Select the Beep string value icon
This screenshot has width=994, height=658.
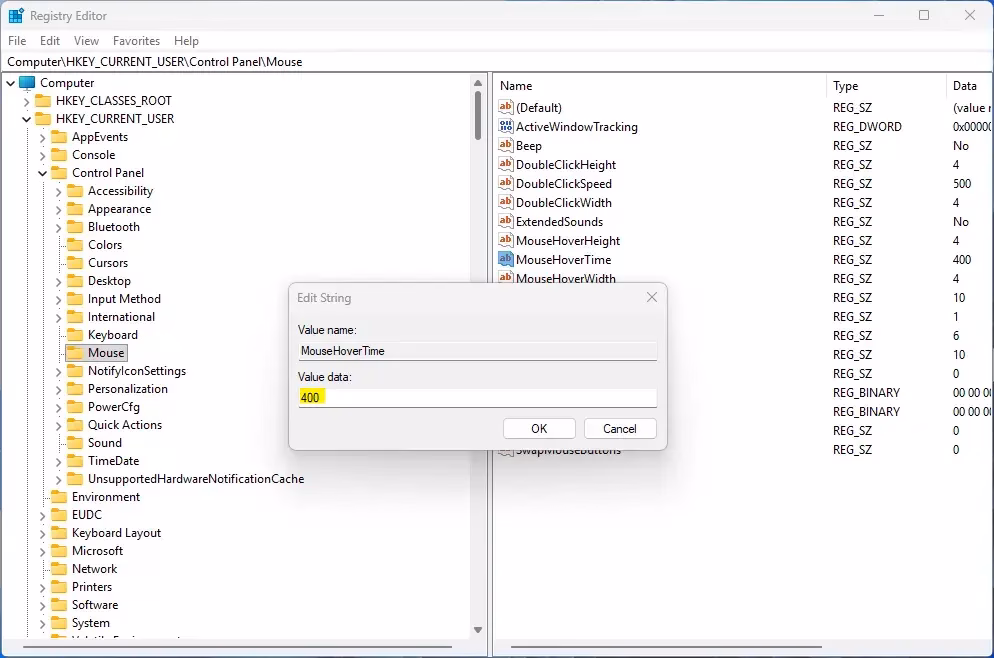(x=506, y=146)
